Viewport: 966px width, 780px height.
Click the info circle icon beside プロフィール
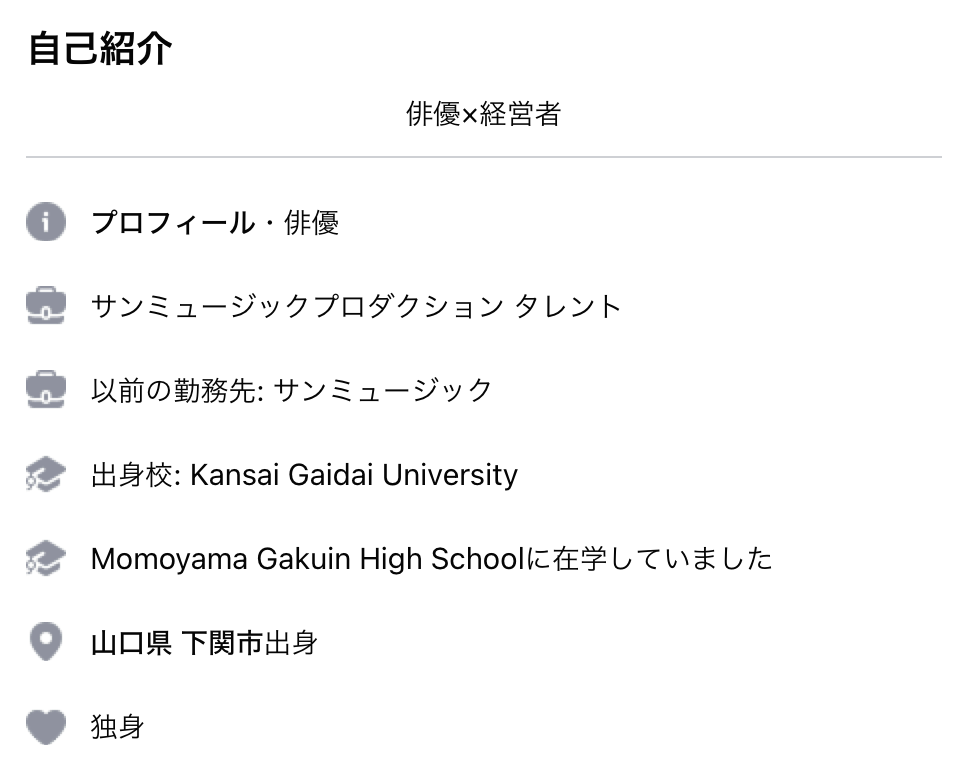click(46, 221)
